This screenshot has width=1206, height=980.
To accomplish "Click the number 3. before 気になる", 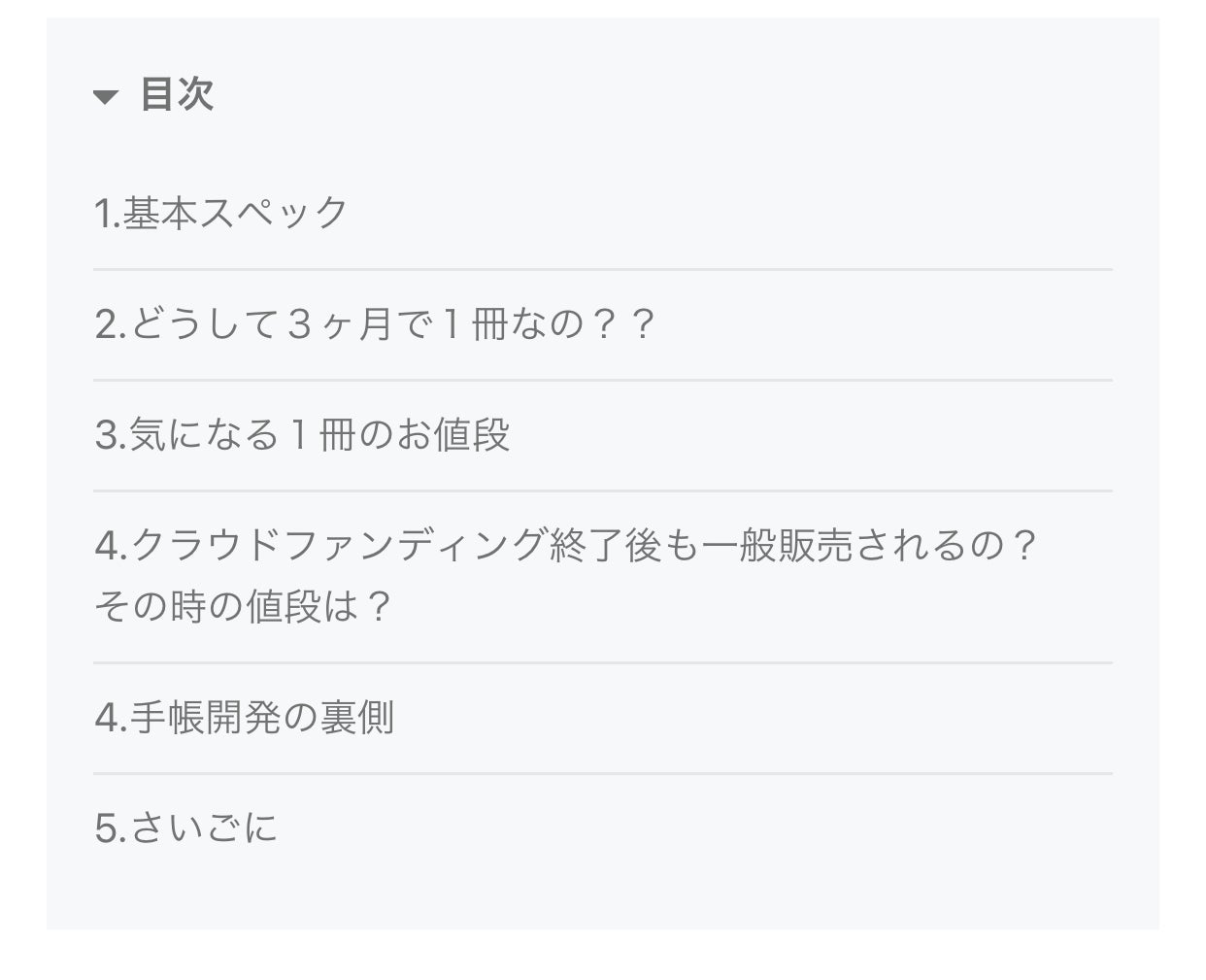I will [110, 435].
